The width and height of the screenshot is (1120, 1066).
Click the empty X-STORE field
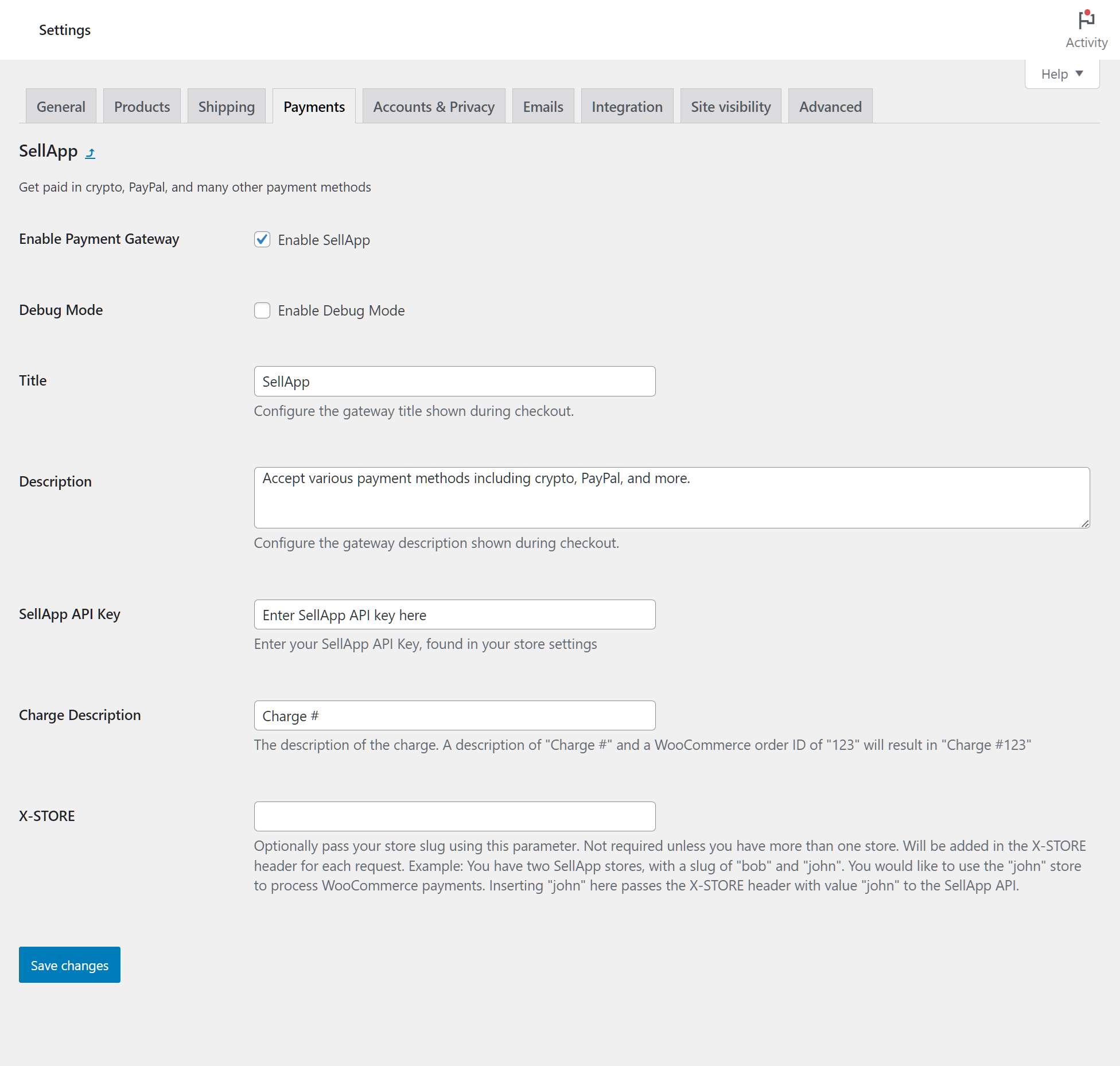click(x=454, y=816)
